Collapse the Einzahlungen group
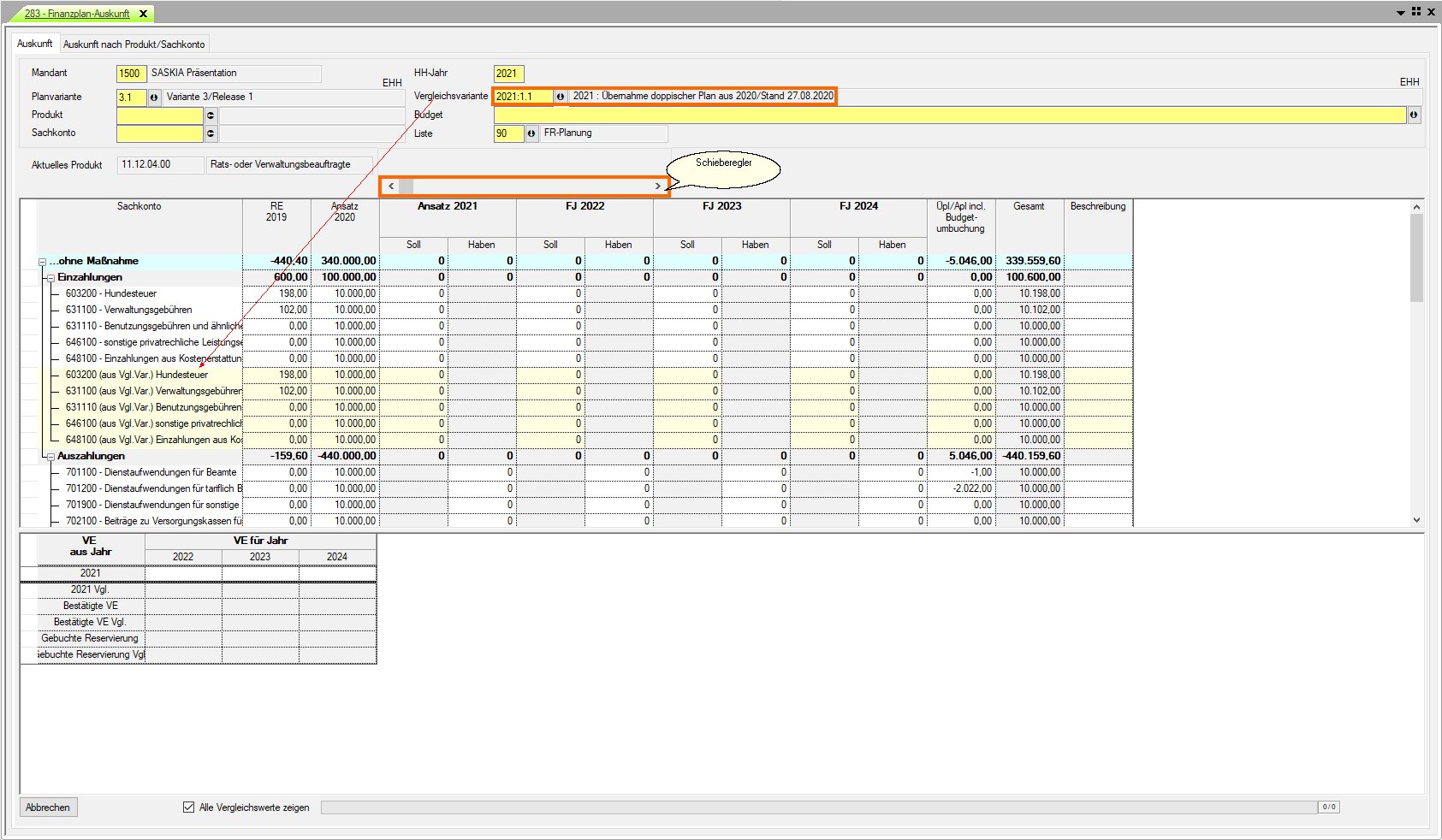The height and width of the screenshot is (840, 1442). (x=50, y=278)
